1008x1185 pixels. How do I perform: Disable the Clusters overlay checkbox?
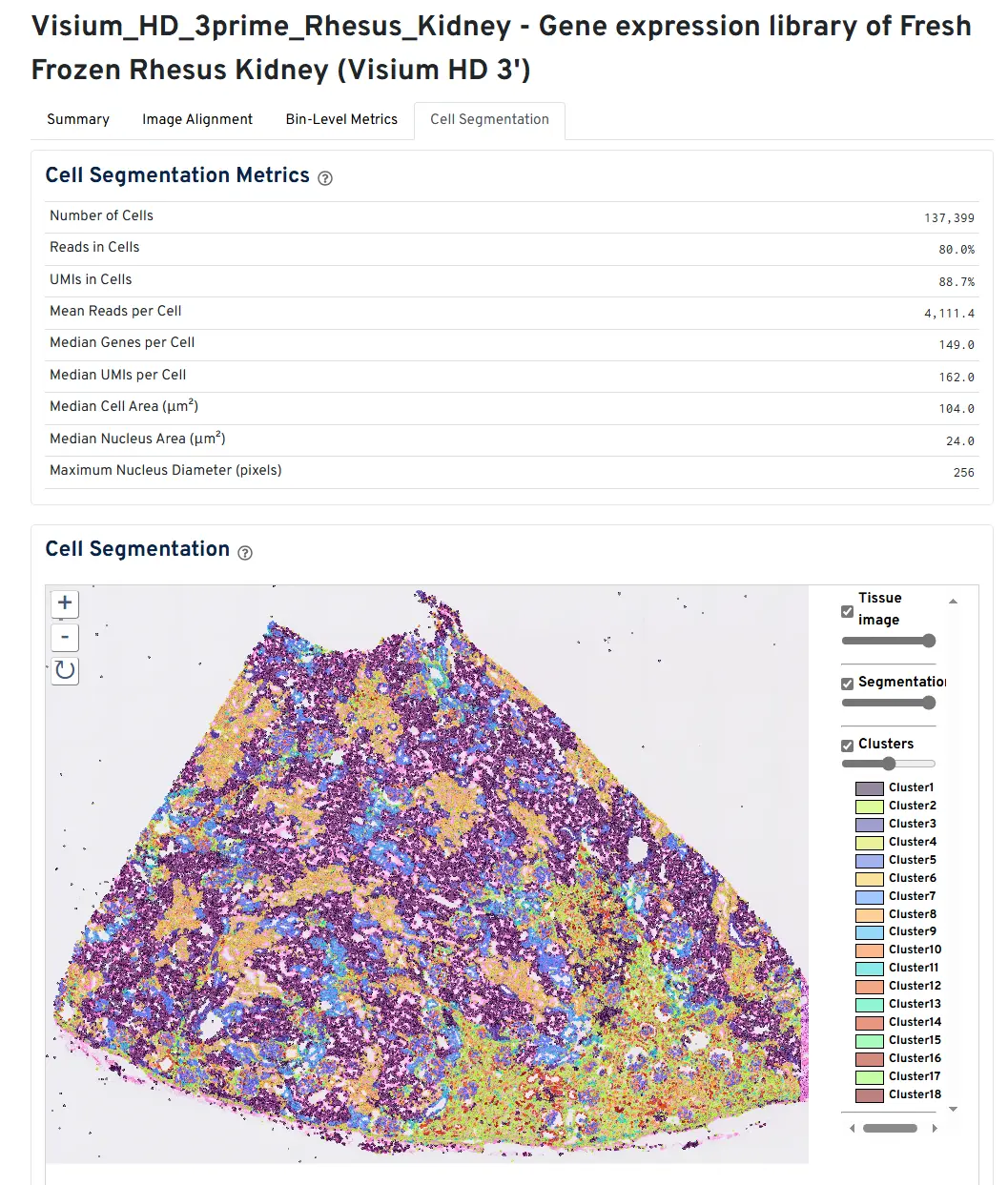(847, 746)
